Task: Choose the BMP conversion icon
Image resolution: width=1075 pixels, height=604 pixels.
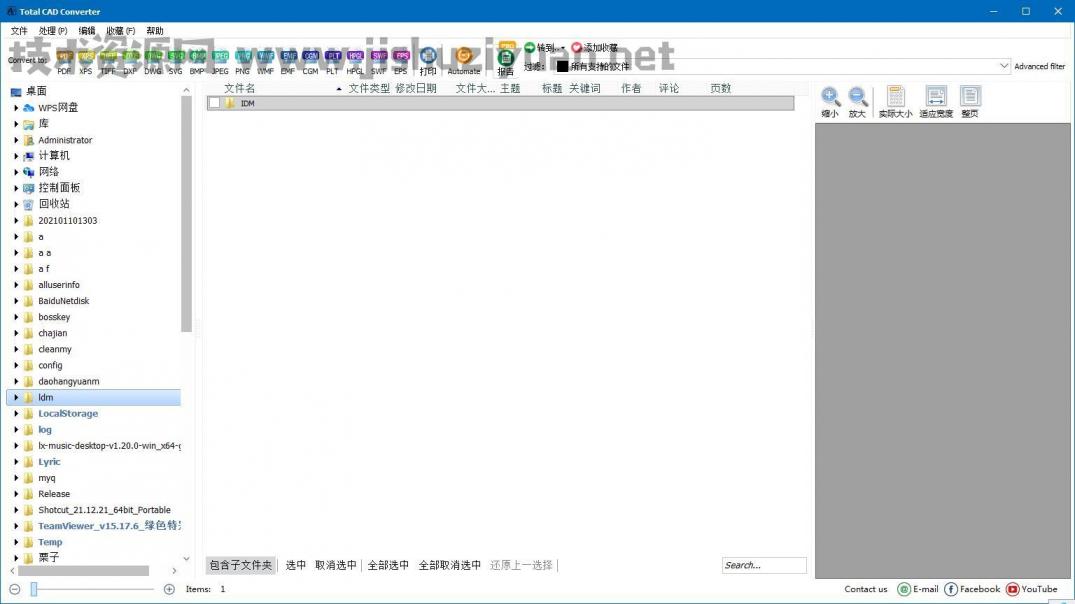Action: click(197, 61)
